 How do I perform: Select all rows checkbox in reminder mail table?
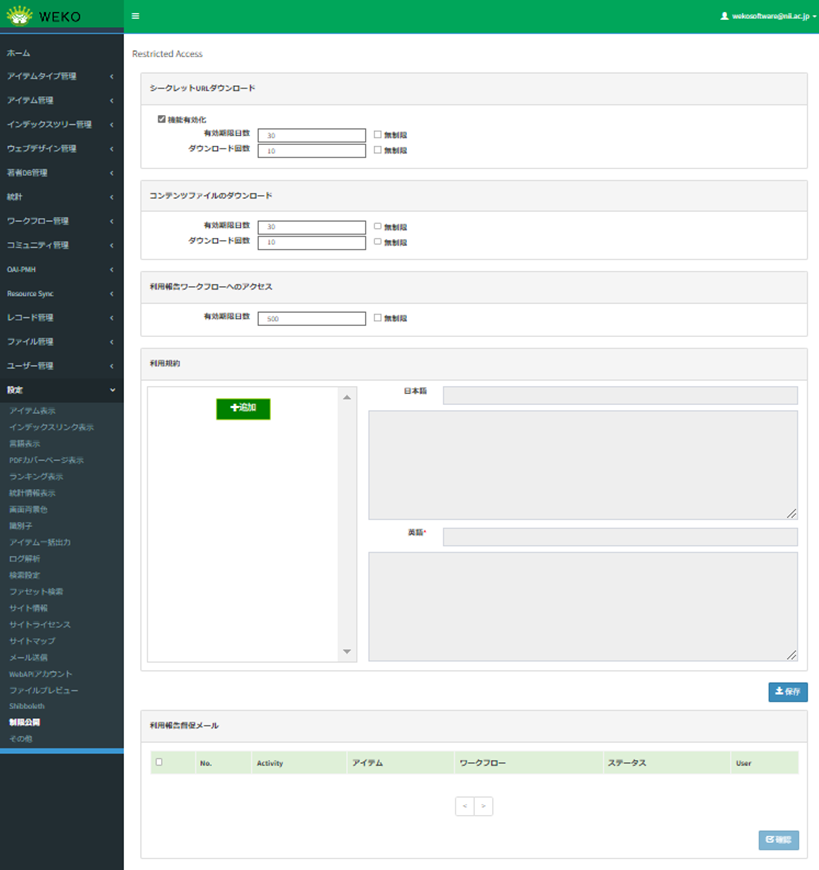click(158, 762)
